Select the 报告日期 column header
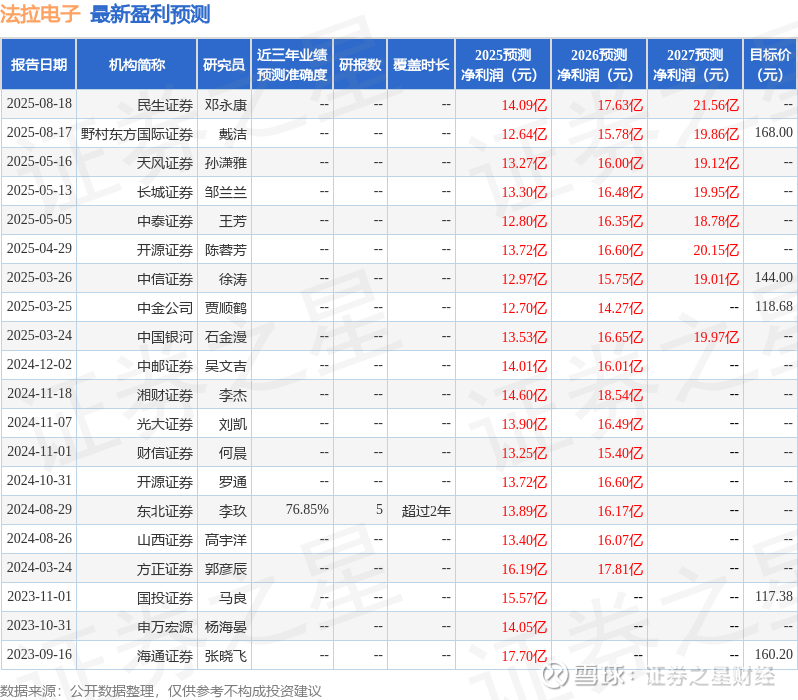Image resolution: width=798 pixels, height=700 pixels. coord(39,65)
